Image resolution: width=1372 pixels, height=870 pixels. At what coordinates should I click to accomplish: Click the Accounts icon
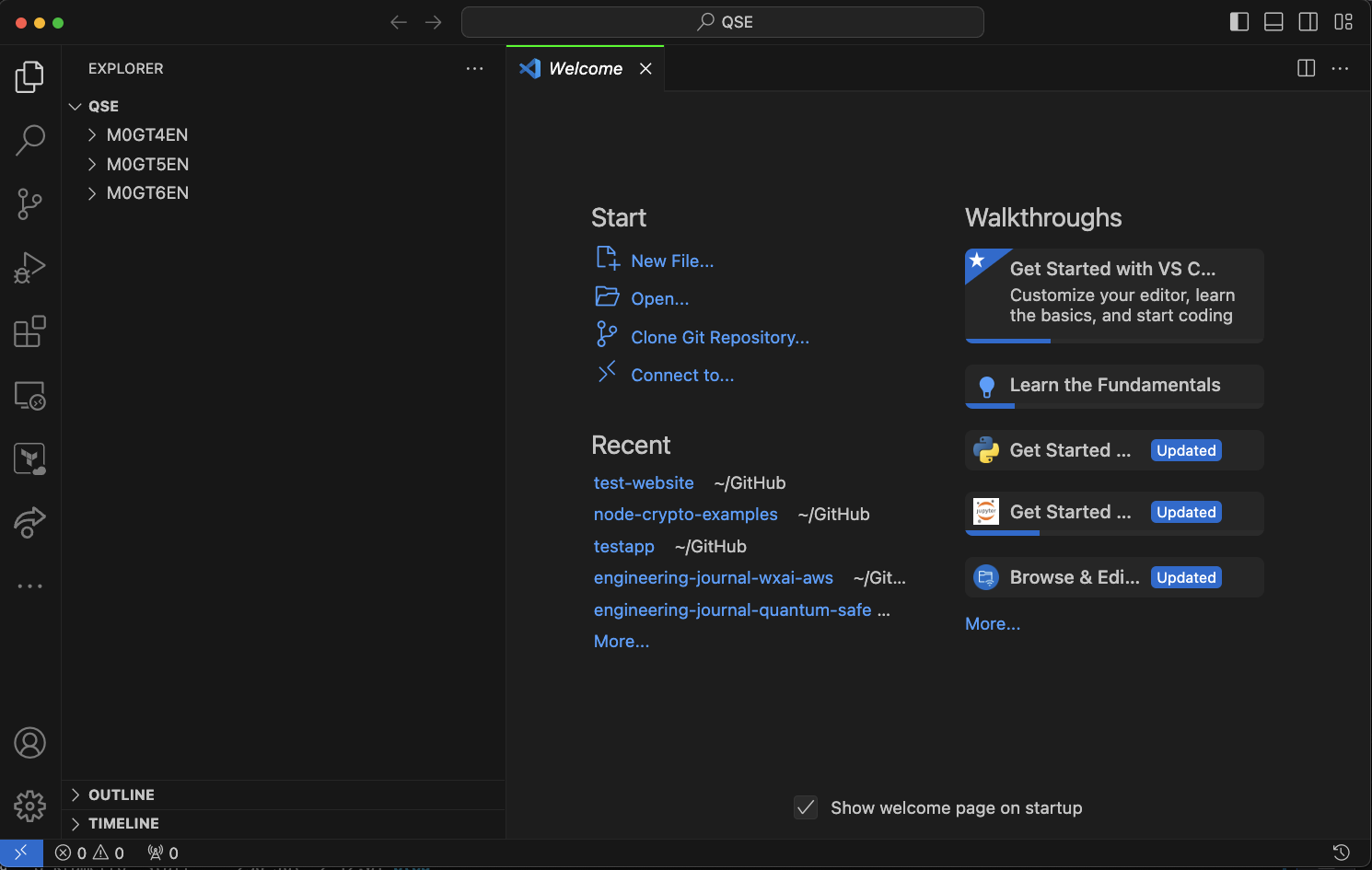[x=29, y=743]
